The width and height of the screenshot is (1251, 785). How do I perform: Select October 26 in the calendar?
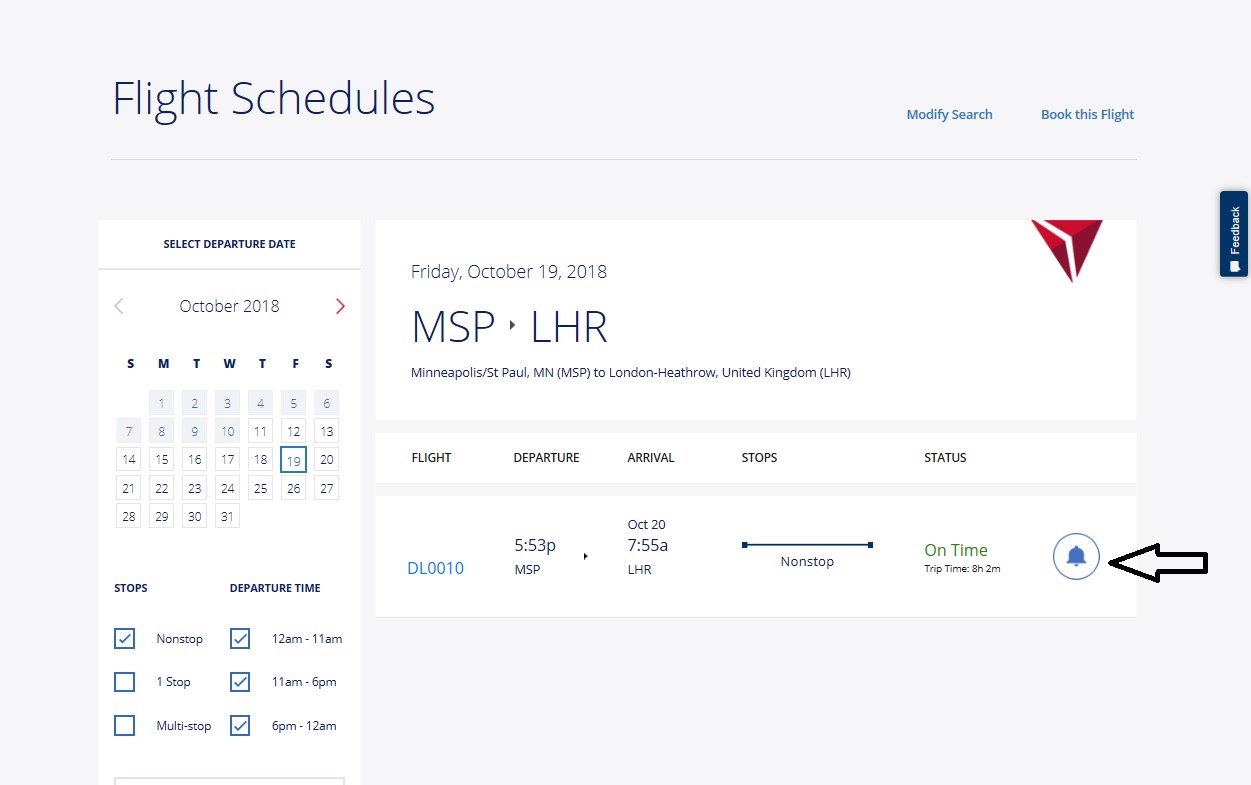(293, 488)
